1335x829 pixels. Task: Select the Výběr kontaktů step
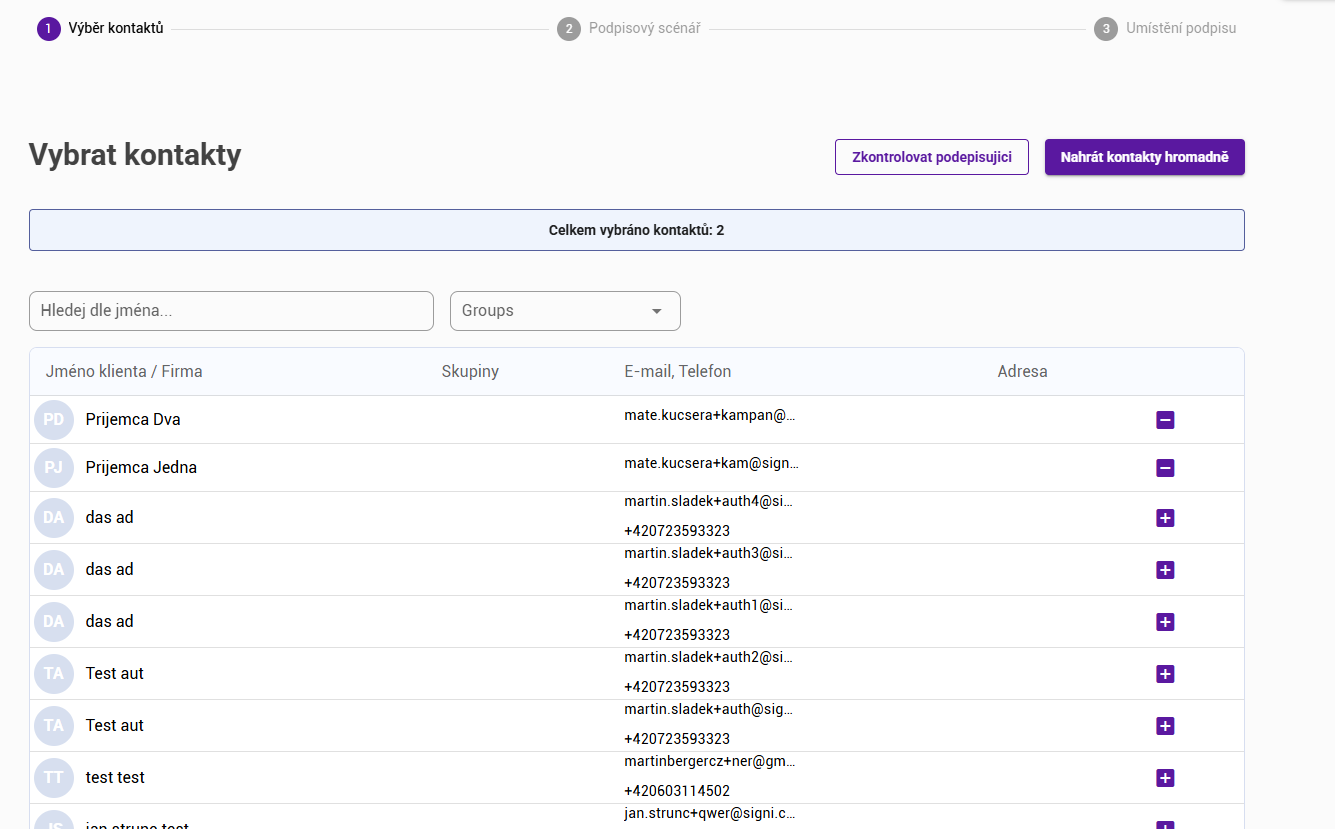pyautogui.click(x=115, y=29)
